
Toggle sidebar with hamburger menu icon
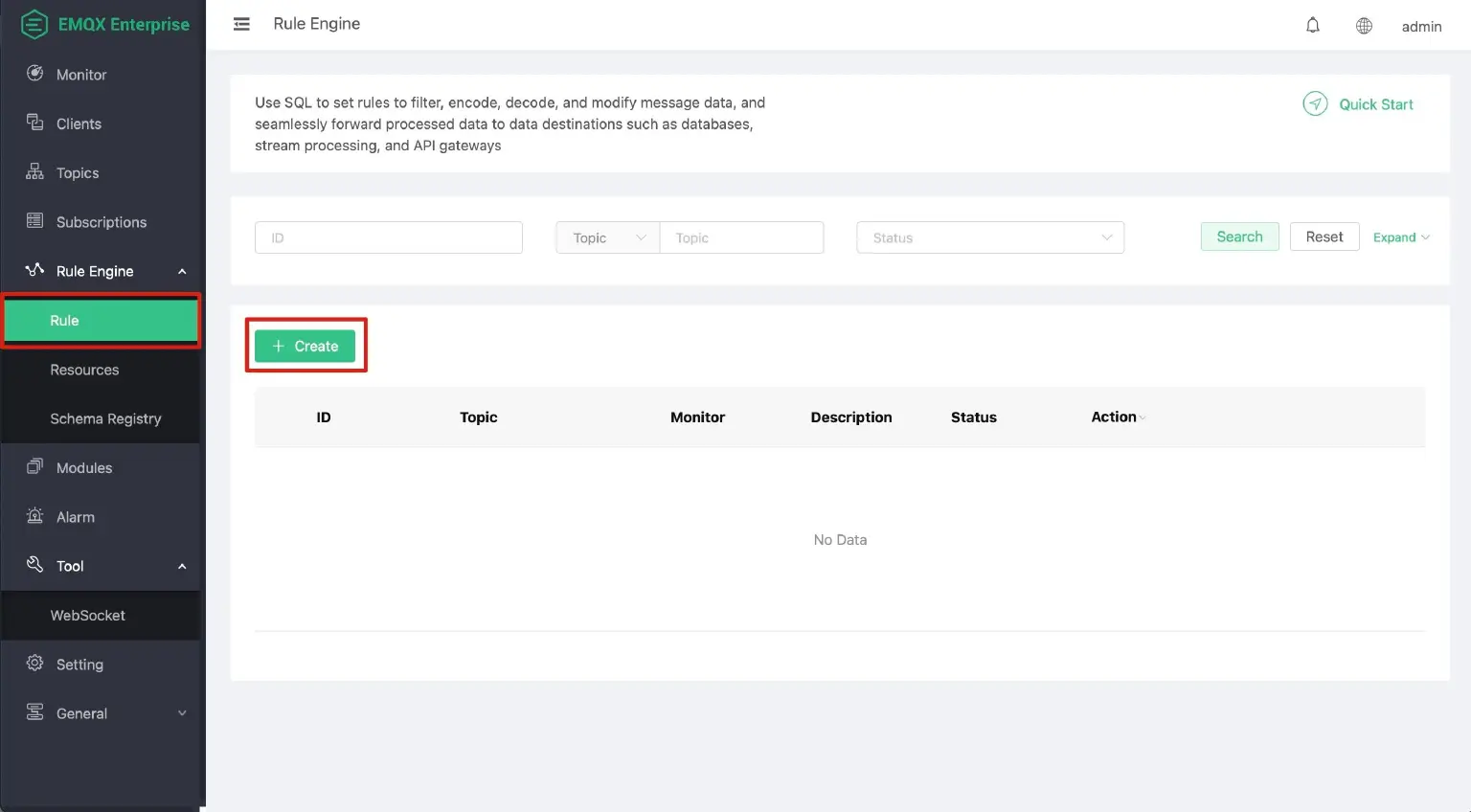[241, 24]
